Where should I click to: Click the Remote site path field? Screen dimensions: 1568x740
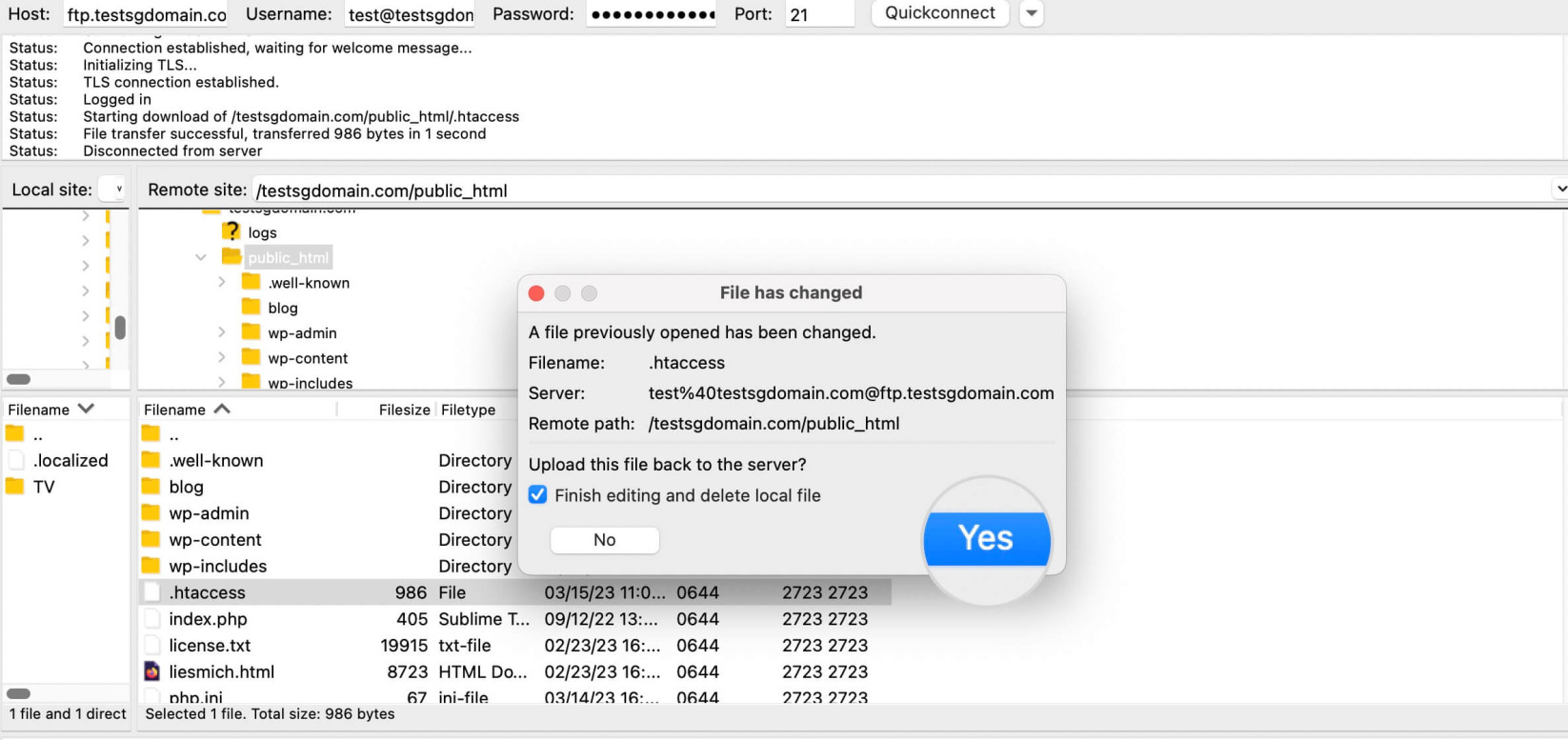click(900, 190)
